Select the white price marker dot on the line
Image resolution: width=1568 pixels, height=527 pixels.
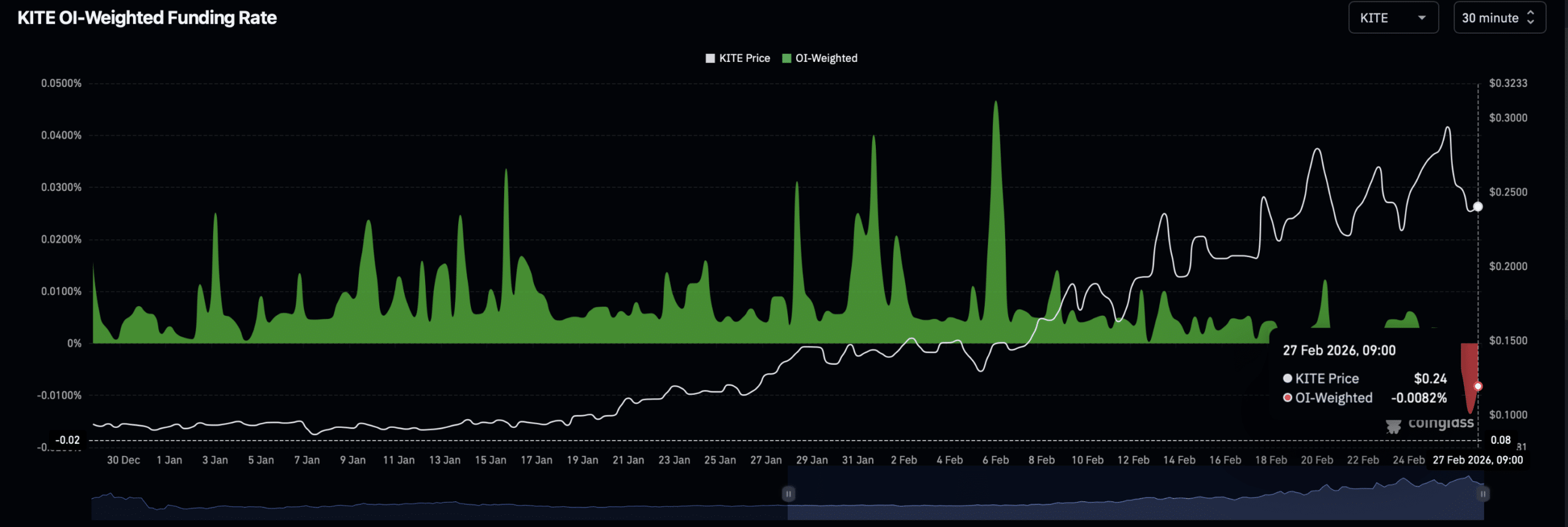coord(1478,207)
